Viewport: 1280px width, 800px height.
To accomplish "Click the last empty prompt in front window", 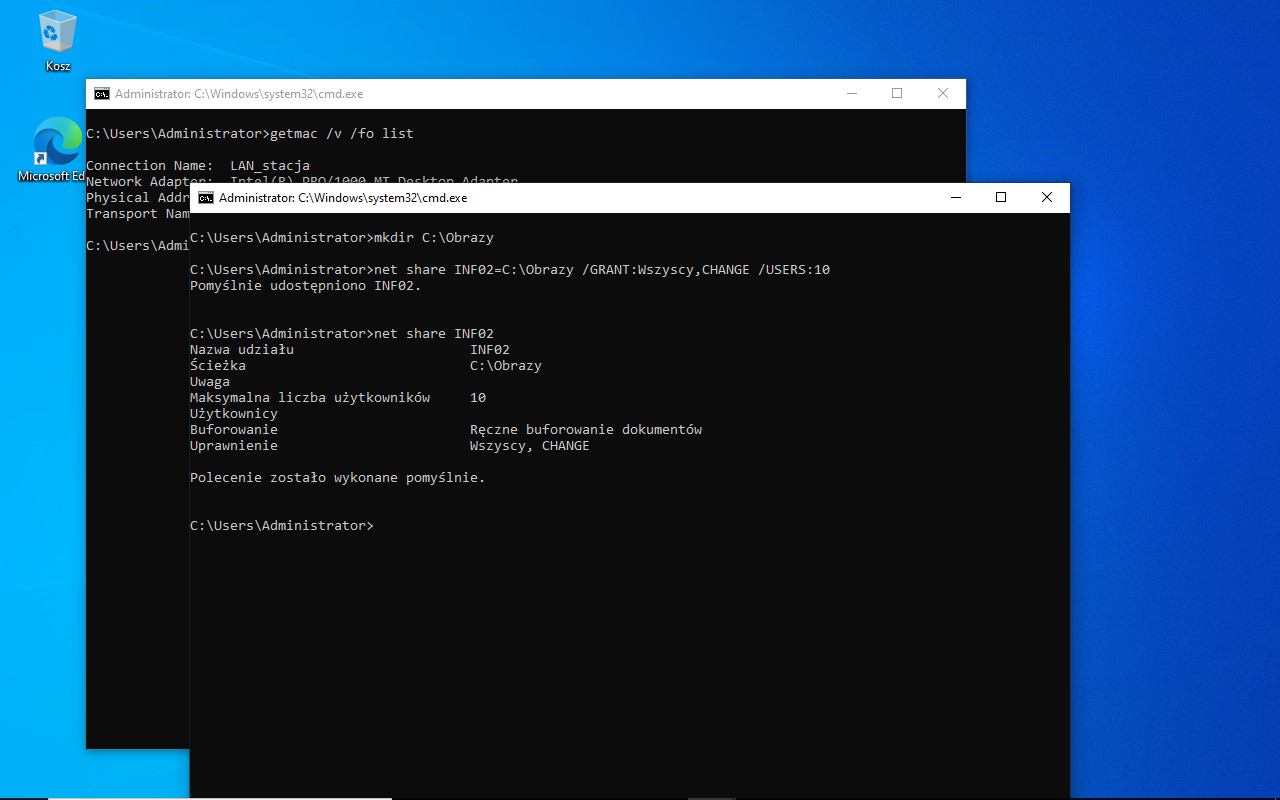I will 282,526.
